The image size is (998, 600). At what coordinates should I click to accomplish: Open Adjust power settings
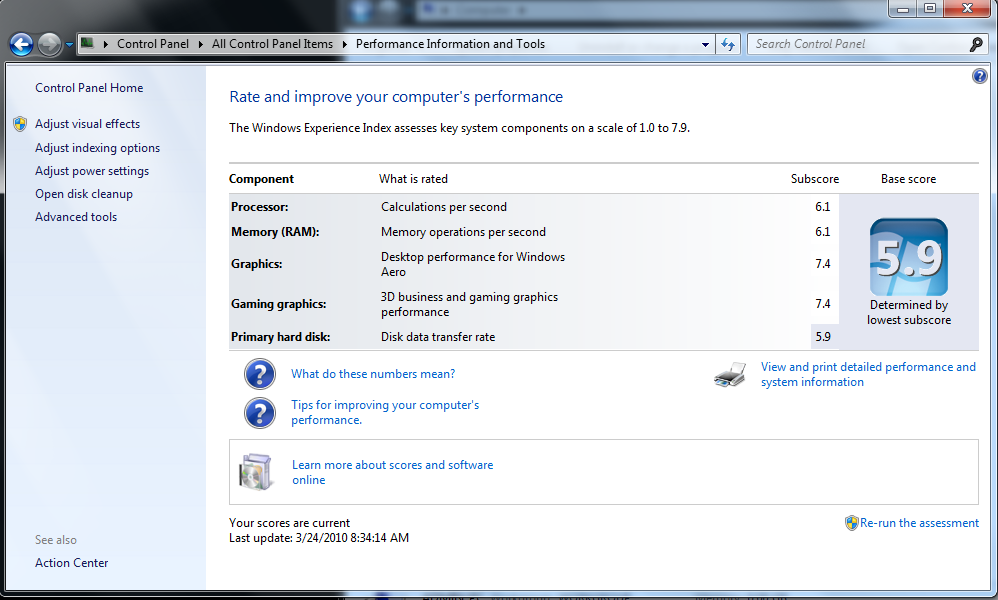click(92, 171)
